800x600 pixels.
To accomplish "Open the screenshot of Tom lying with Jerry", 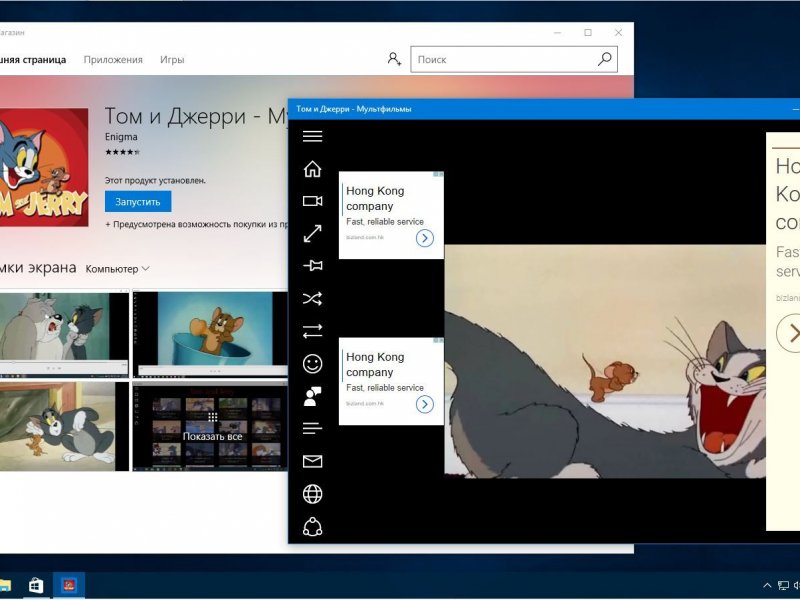I will coord(64,427).
